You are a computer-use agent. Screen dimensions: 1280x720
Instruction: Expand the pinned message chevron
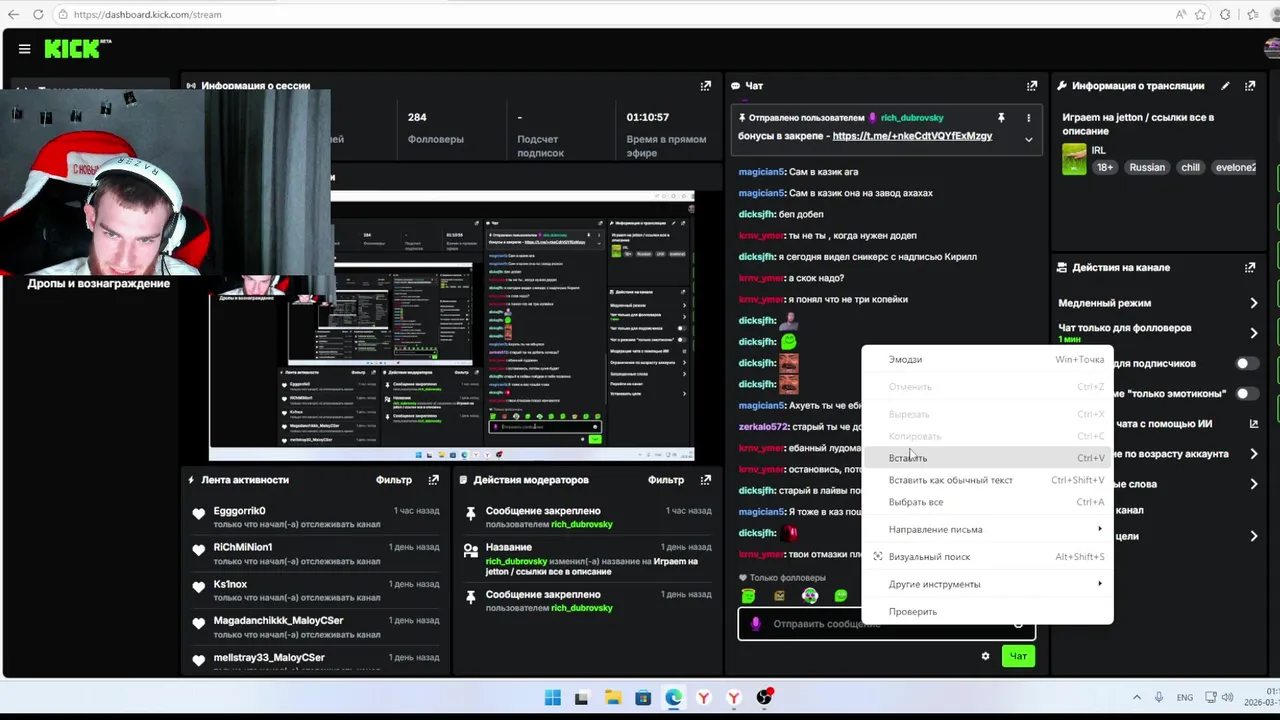[x=1028, y=139]
